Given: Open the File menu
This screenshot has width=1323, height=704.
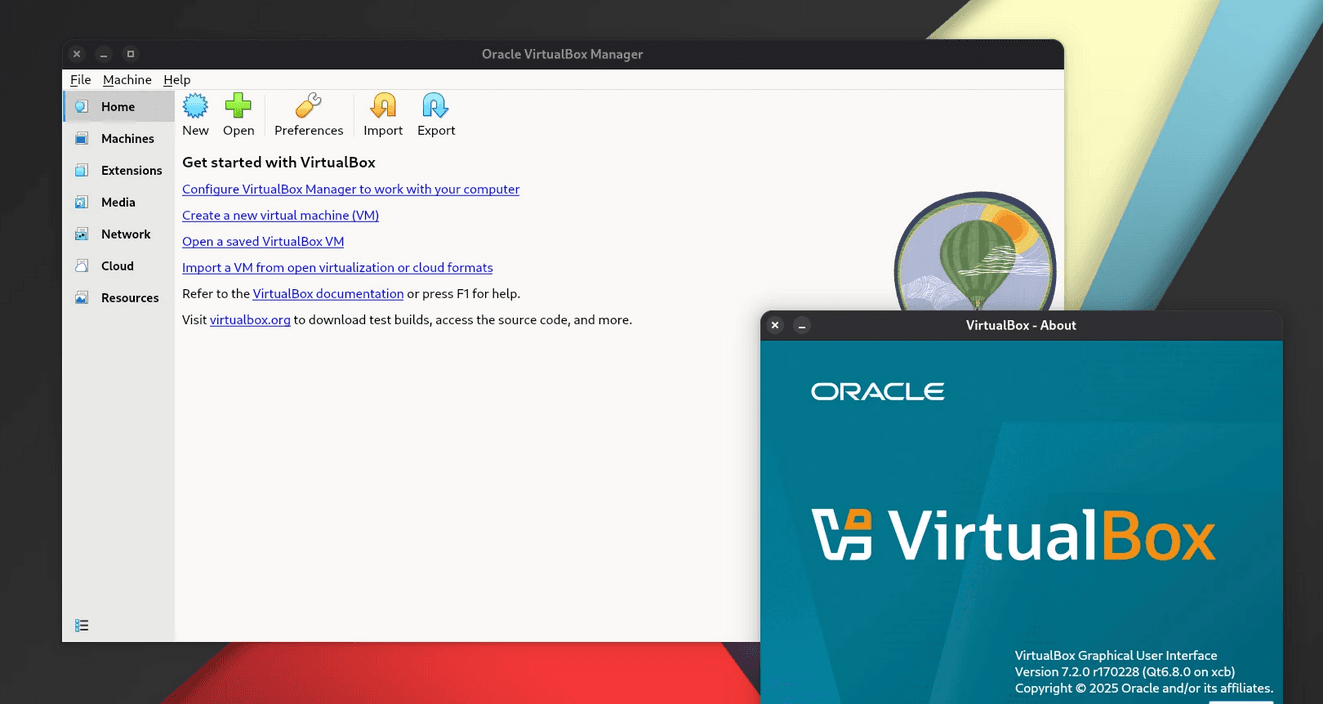Looking at the screenshot, I should coord(80,80).
